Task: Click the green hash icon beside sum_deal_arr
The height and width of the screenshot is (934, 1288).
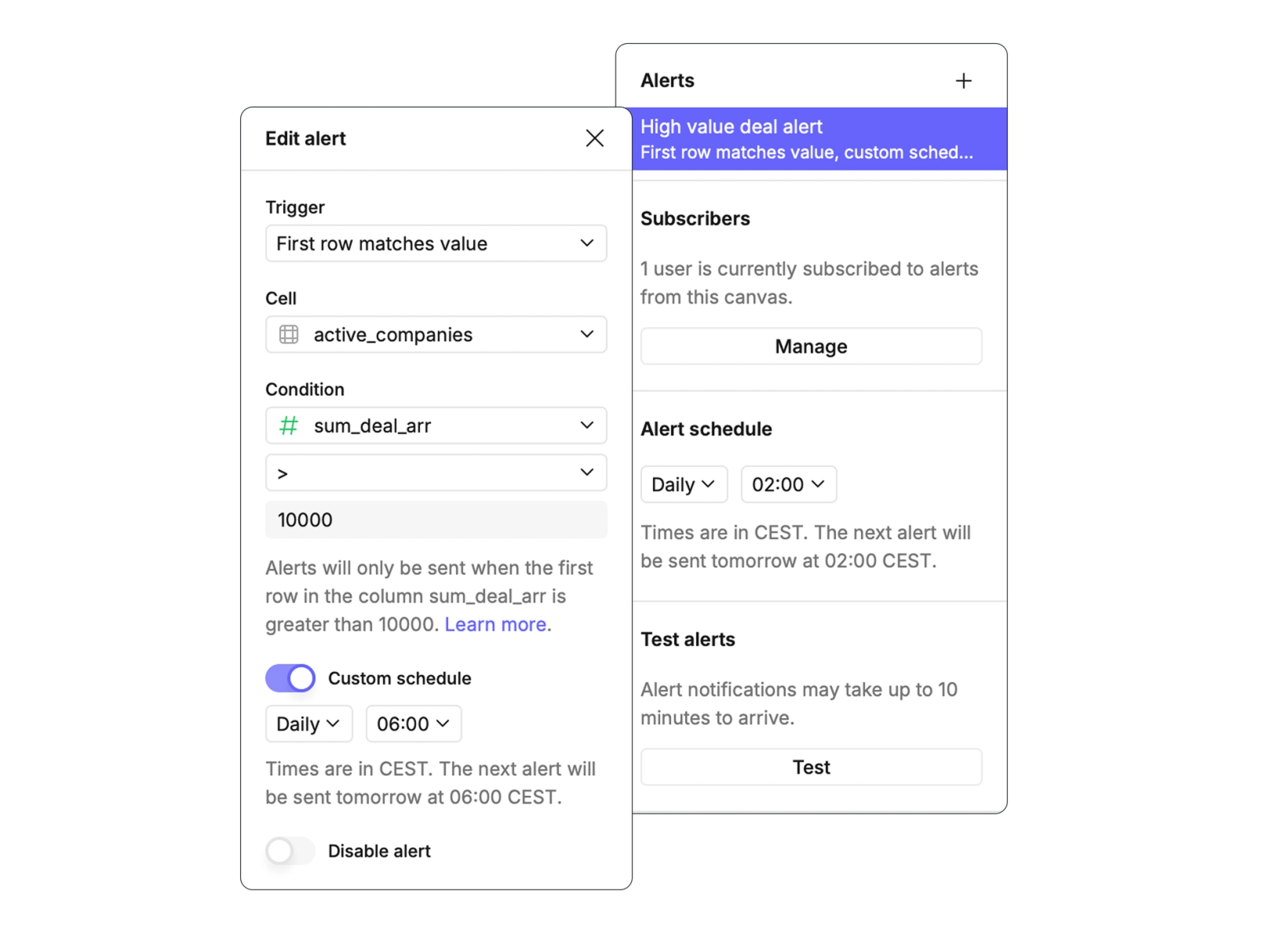Action: (289, 425)
